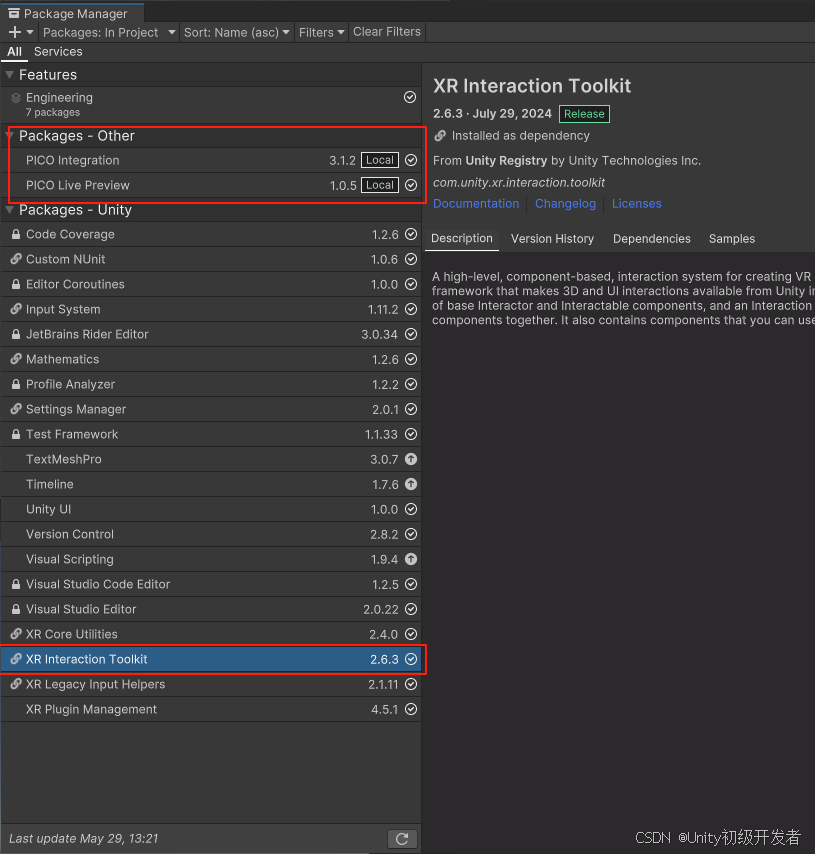The height and width of the screenshot is (854, 815).
Task: Open the Filters dropdown
Action: [321, 32]
